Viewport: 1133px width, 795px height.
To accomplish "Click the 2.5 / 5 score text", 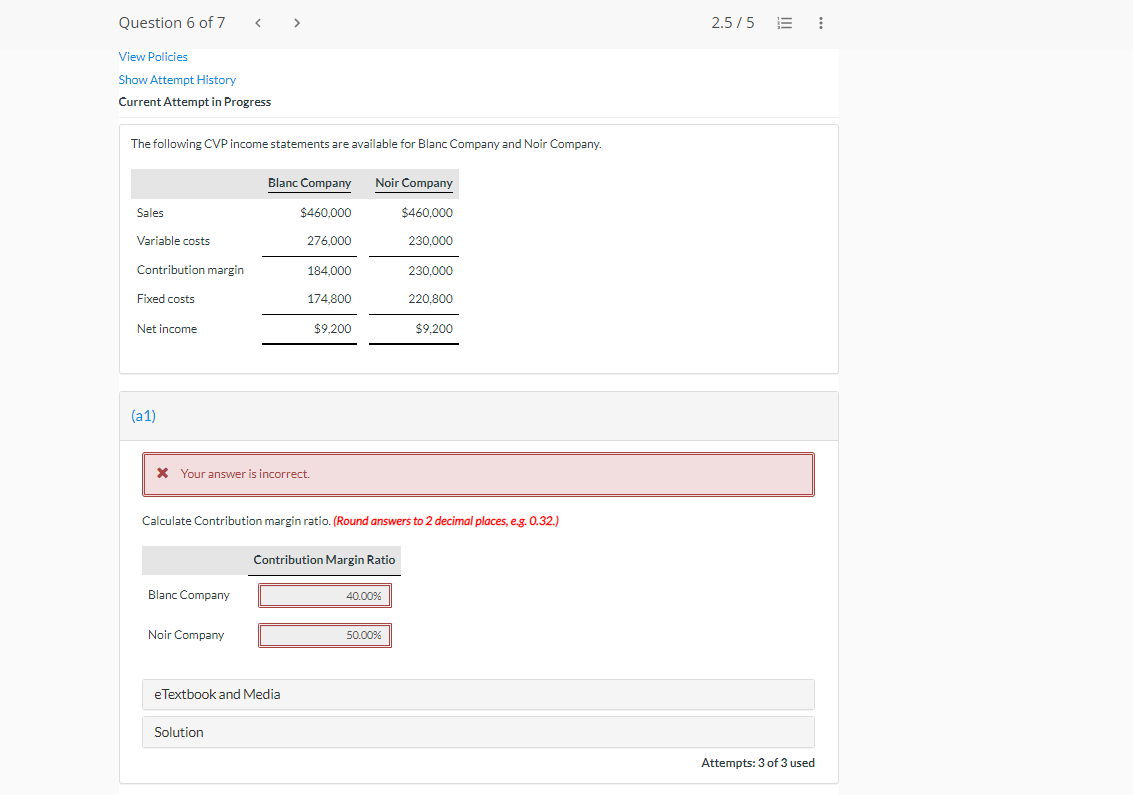I will point(733,23).
